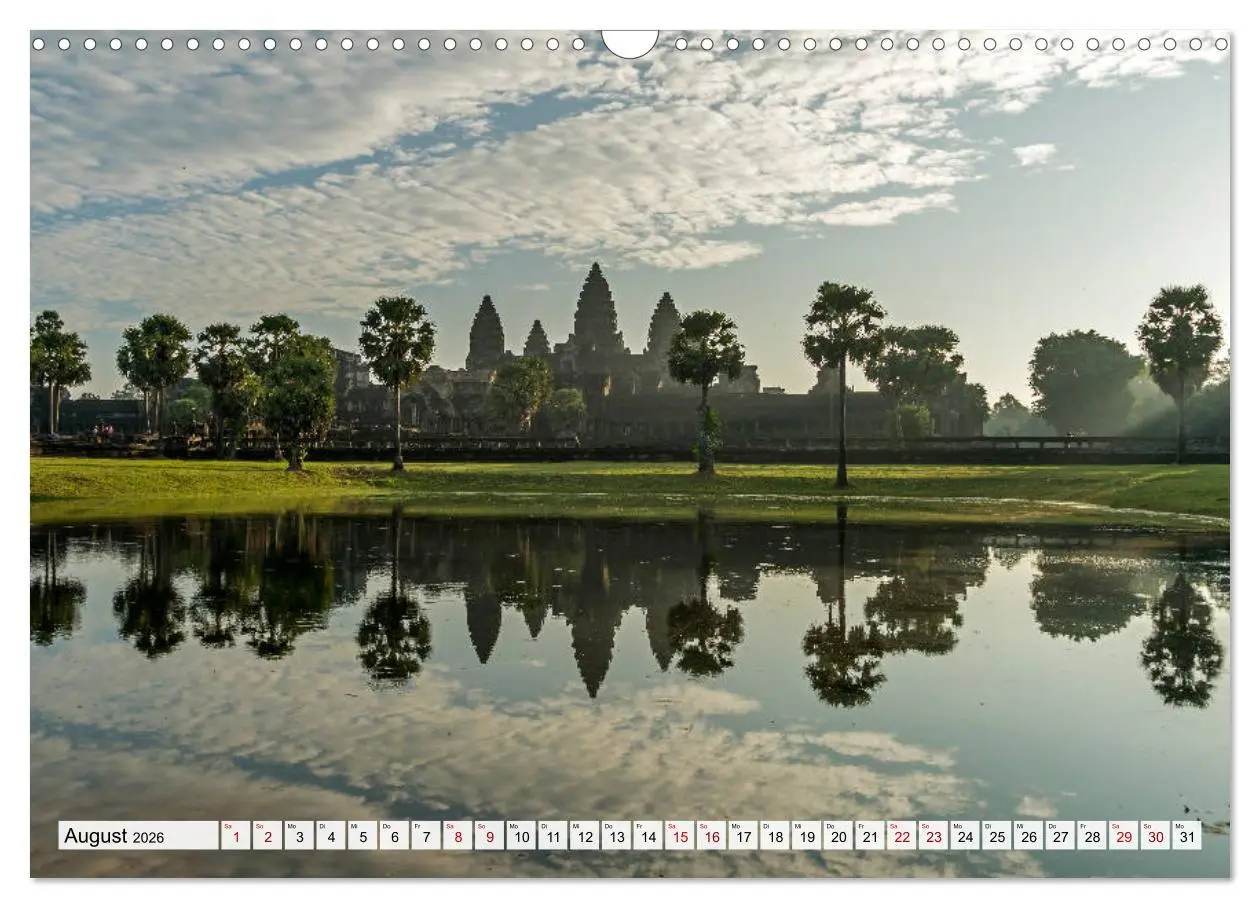This screenshot has width=1260, height=908.
Task: Click the first spiral binding hole at left
Action: (38, 44)
